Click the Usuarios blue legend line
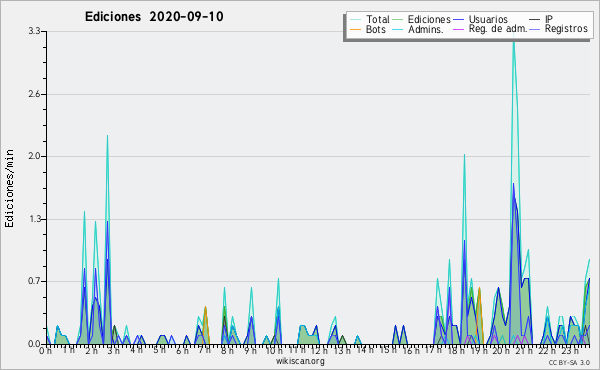Viewport: 600px width, 370px height. (458, 20)
